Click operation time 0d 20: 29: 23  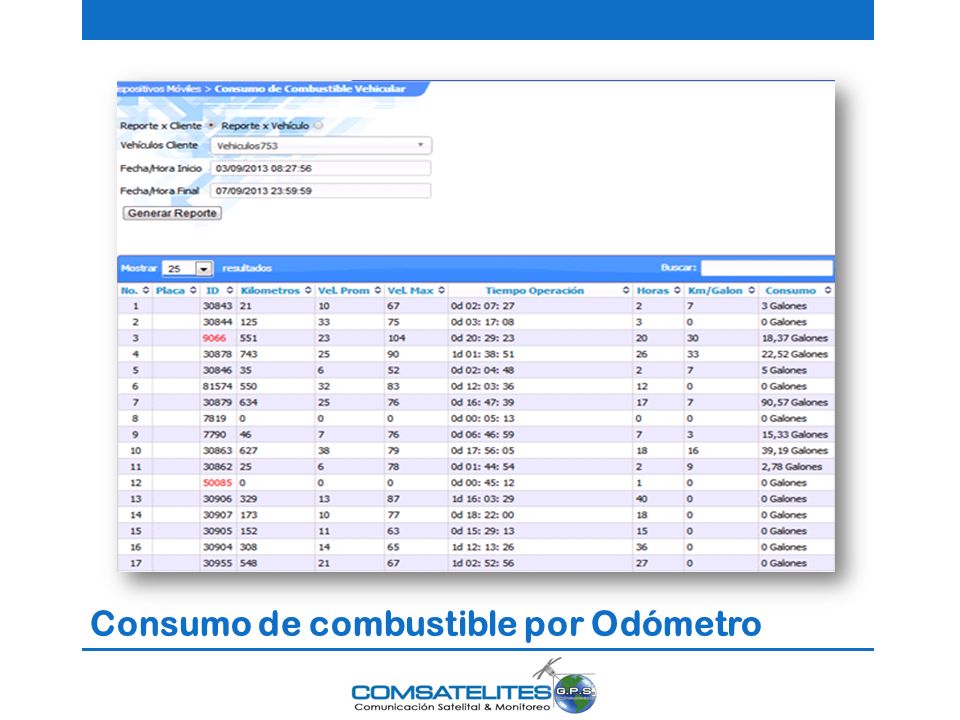[482, 338]
